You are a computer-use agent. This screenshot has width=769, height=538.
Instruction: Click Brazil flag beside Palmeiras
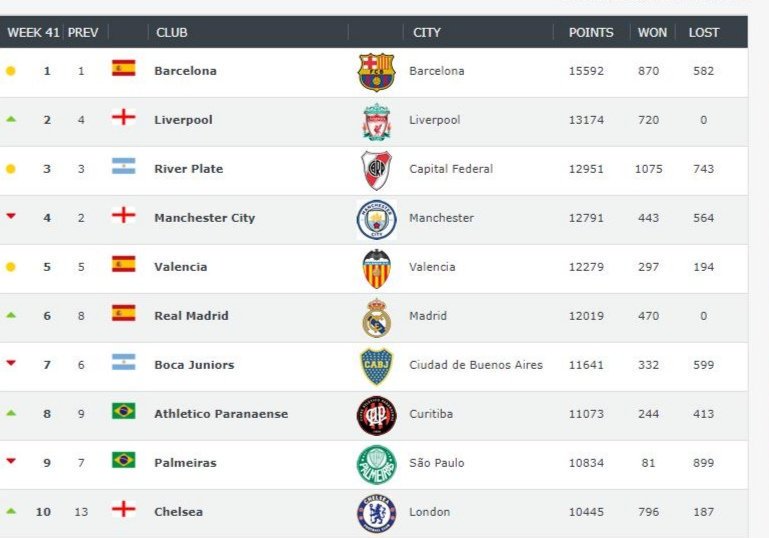[x=124, y=460]
